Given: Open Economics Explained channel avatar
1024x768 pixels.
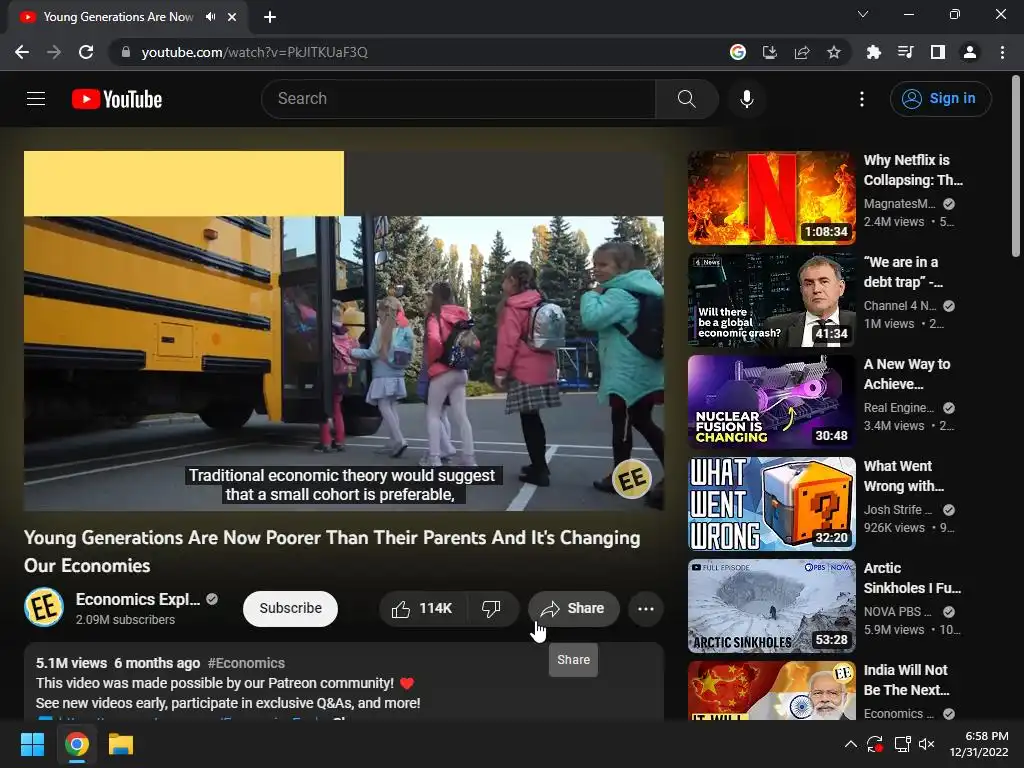Looking at the screenshot, I should click(x=44, y=607).
